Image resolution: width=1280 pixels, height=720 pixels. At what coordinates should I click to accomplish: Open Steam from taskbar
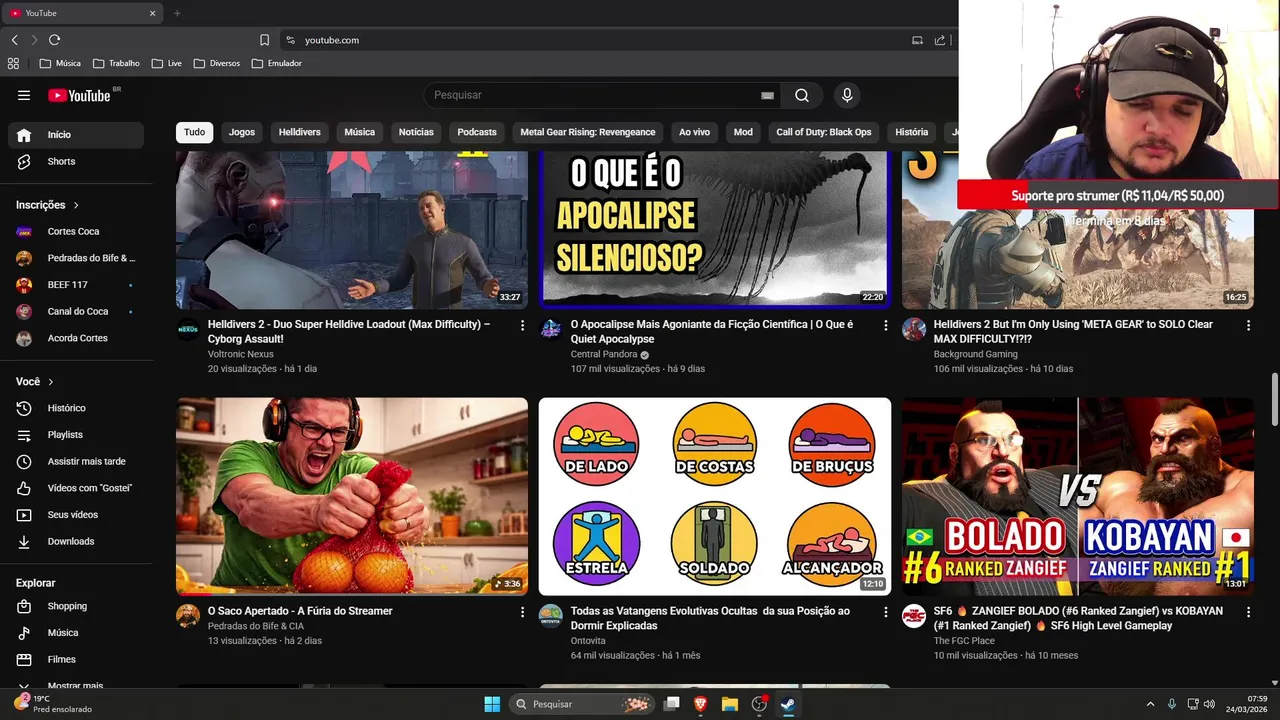click(788, 704)
